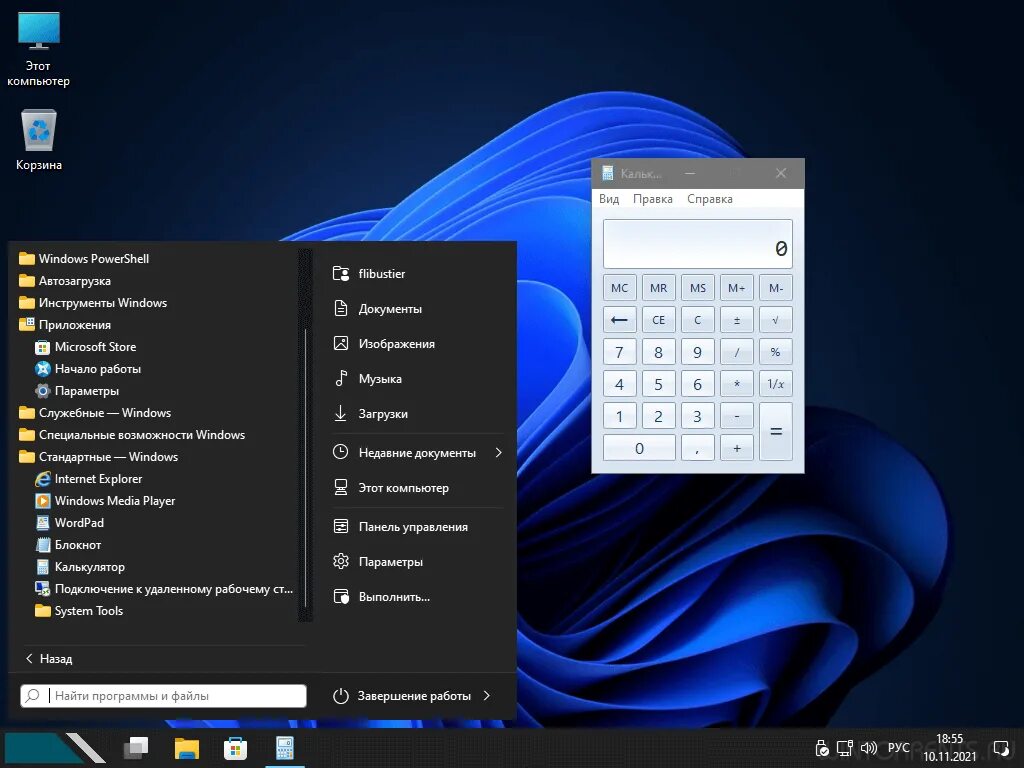Image resolution: width=1024 pixels, height=768 pixels.
Task: Launch WordPad from the Start menu
Action: (79, 522)
